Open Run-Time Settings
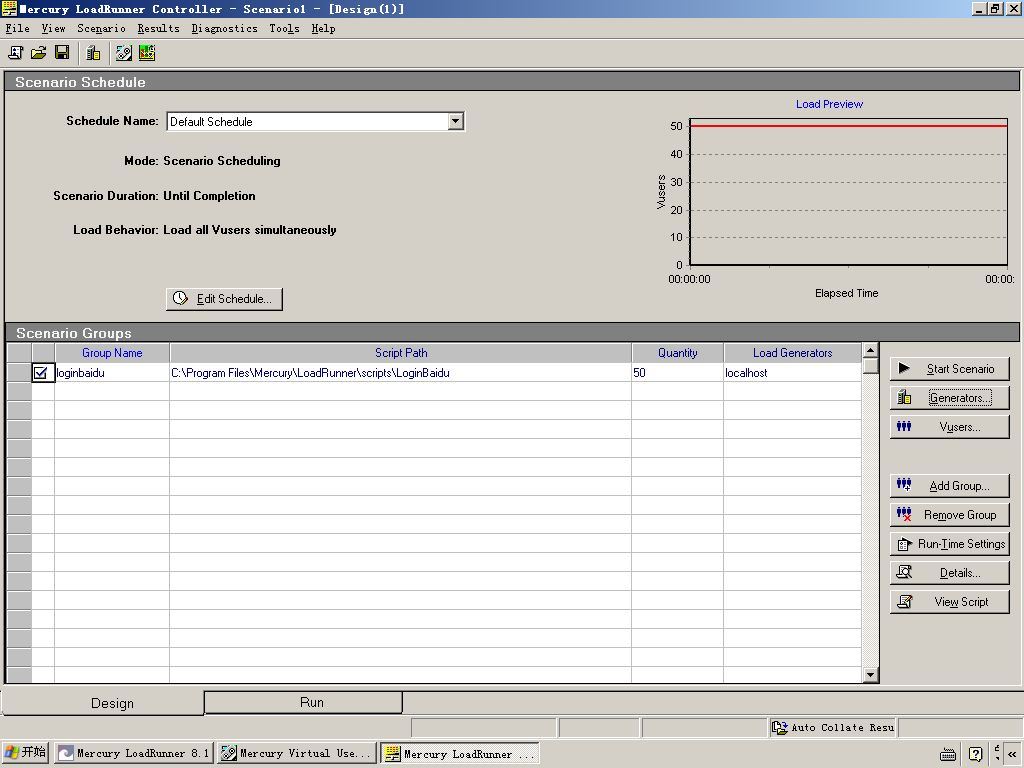 [x=950, y=544]
